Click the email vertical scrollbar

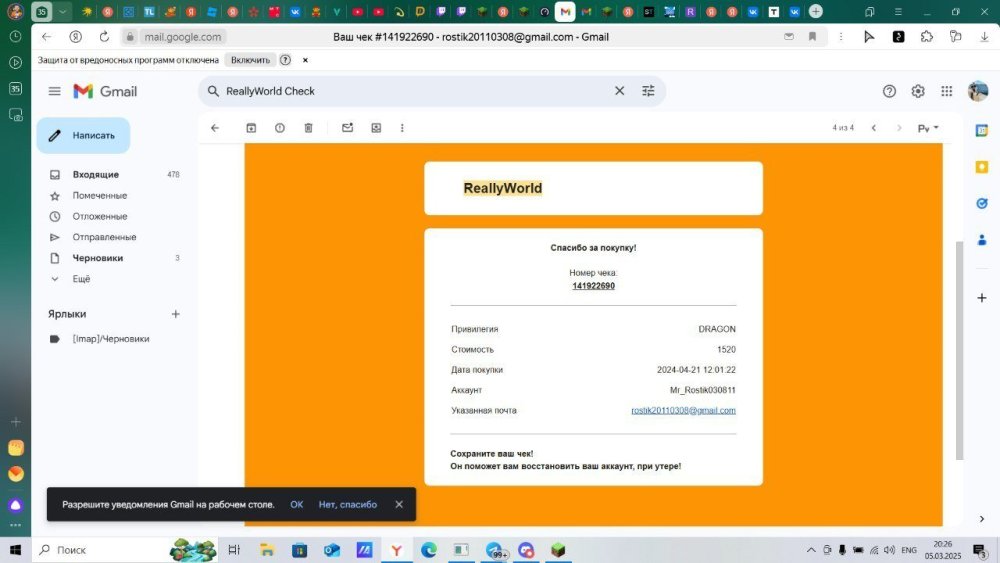click(959, 350)
